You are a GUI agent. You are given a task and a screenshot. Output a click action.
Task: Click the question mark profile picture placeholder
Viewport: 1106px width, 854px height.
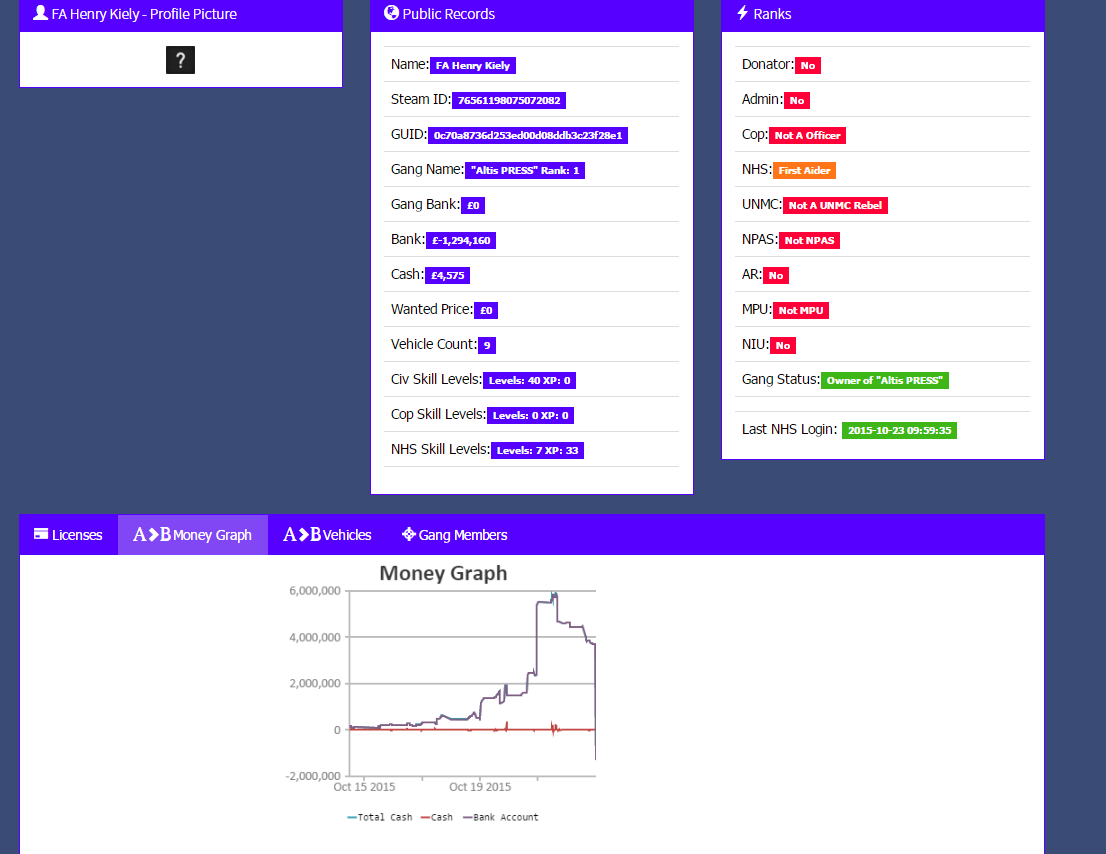click(x=181, y=60)
